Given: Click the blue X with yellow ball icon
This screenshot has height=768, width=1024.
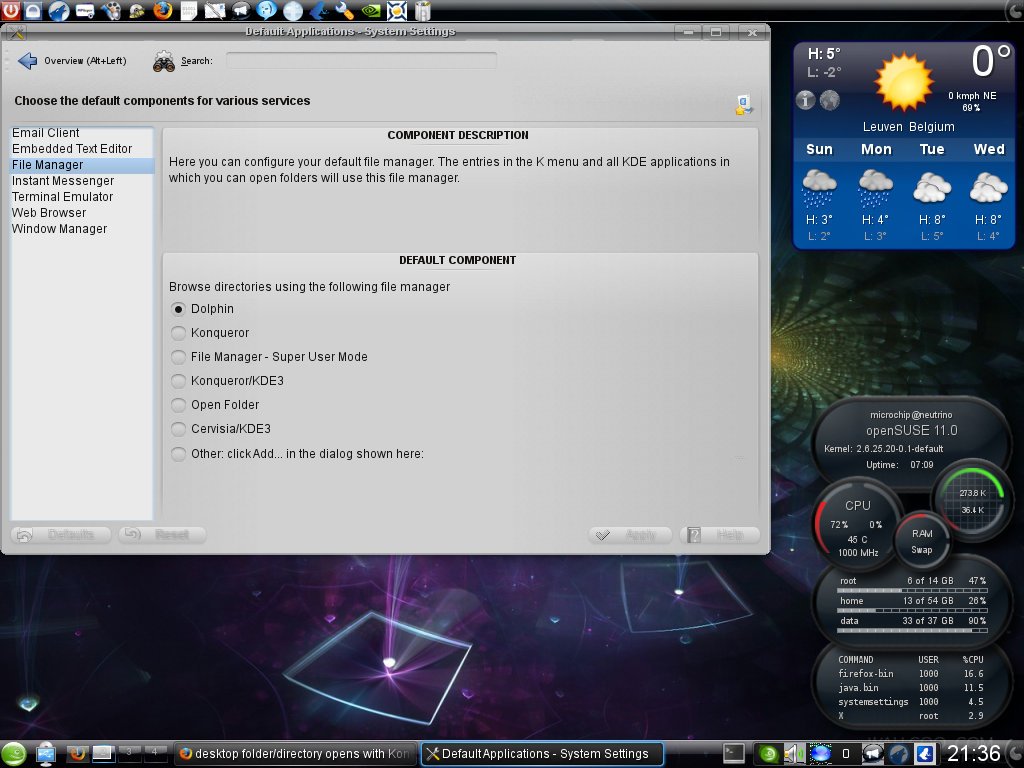Looking at the screenshot, I should pyautogui.click(x=396, y=10).
